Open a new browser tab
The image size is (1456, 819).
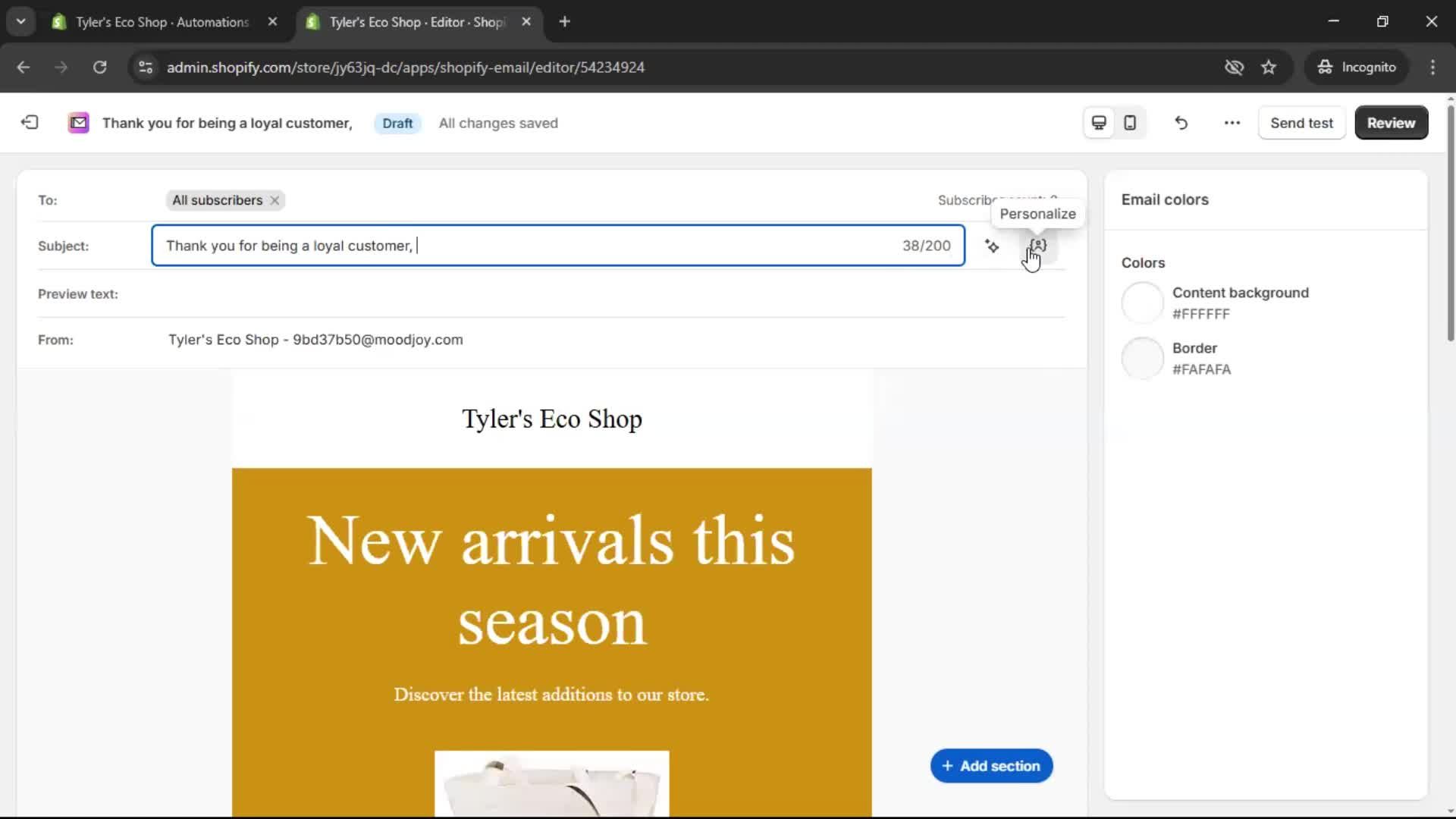tap(565, 21)
